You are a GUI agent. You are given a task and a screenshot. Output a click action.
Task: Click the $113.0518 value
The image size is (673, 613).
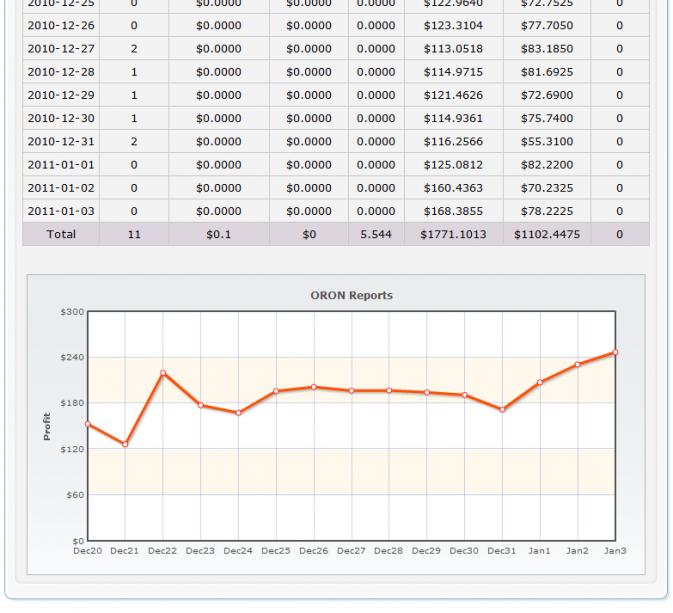453,49
